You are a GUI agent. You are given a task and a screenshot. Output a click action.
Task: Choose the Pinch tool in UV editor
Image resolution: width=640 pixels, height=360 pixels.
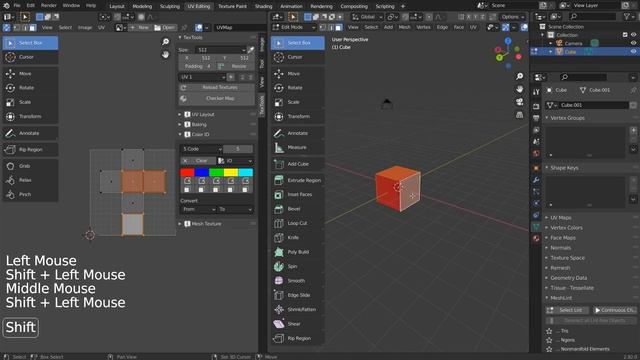[x=30, y=194]
